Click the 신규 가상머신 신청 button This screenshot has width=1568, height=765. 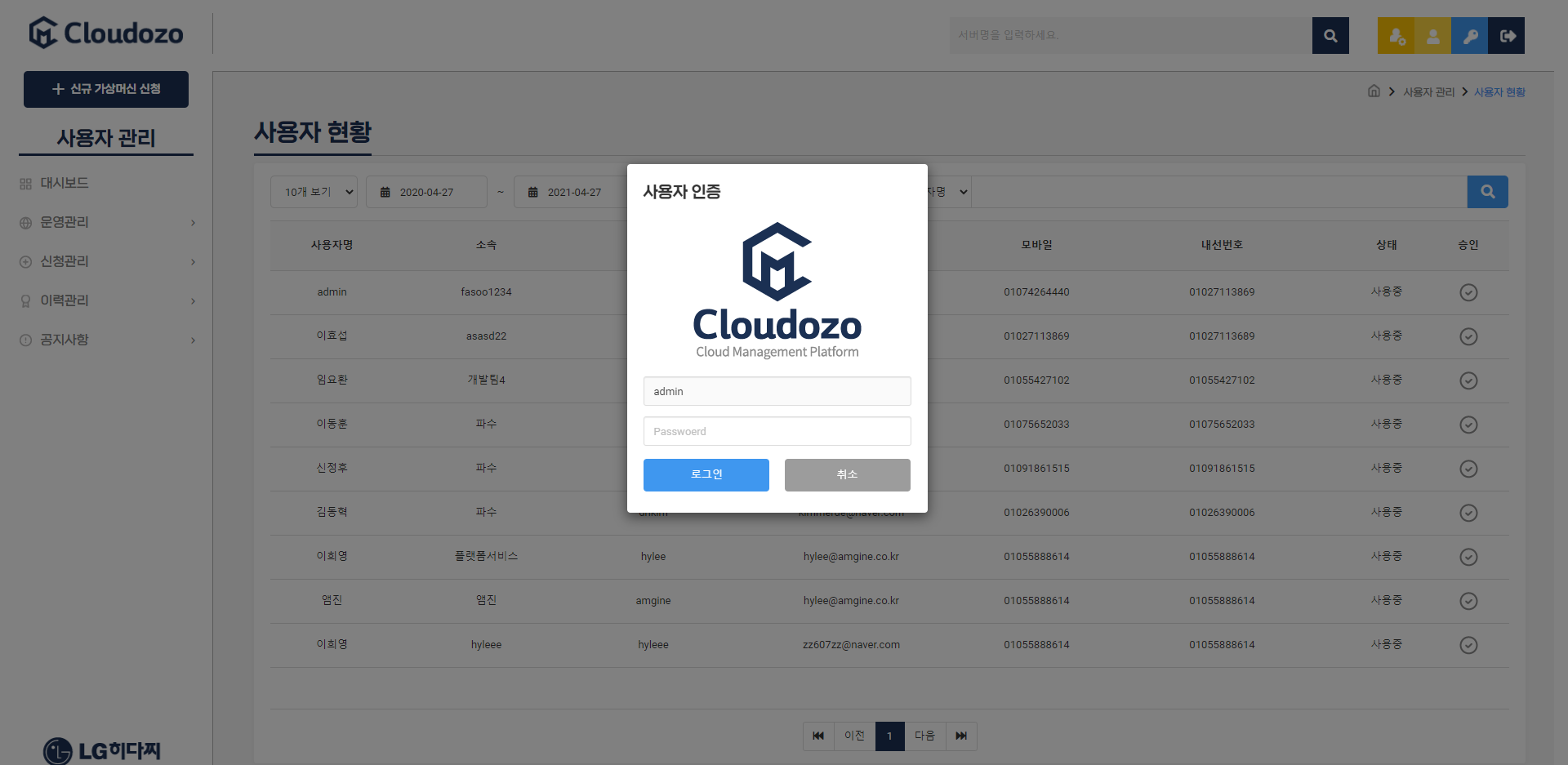106,89
